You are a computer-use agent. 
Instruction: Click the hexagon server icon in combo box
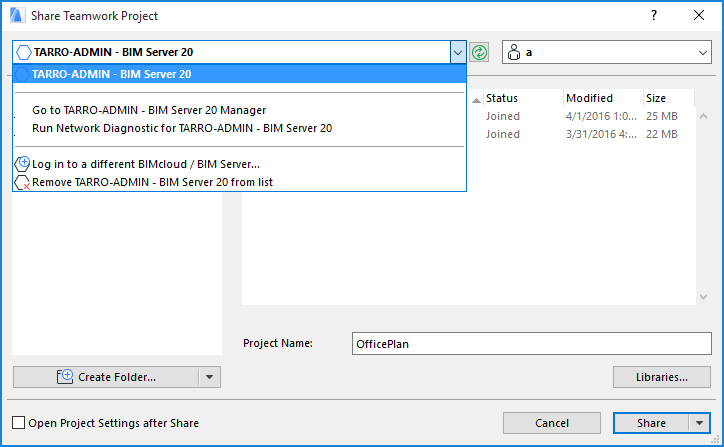[24, 52]
